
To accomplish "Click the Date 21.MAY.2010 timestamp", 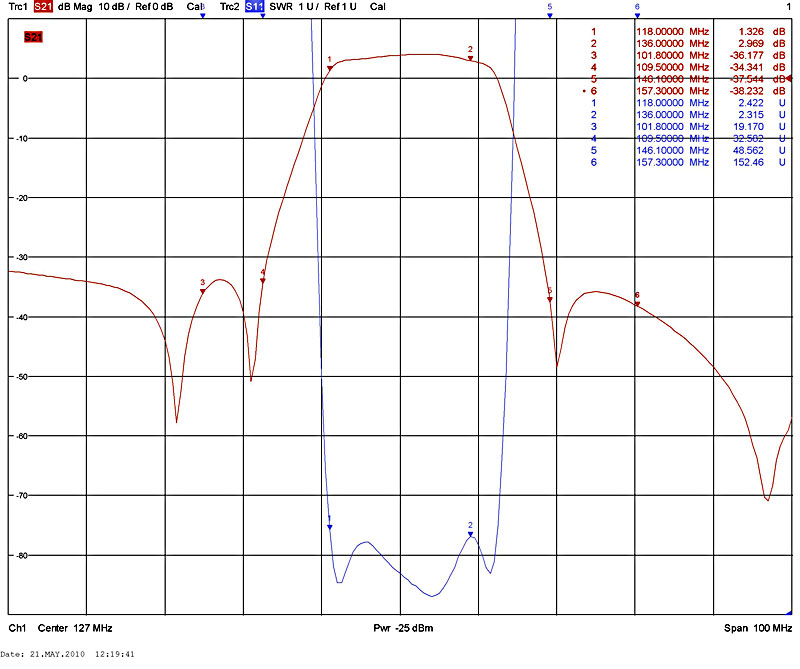I will tap(67, 654).
